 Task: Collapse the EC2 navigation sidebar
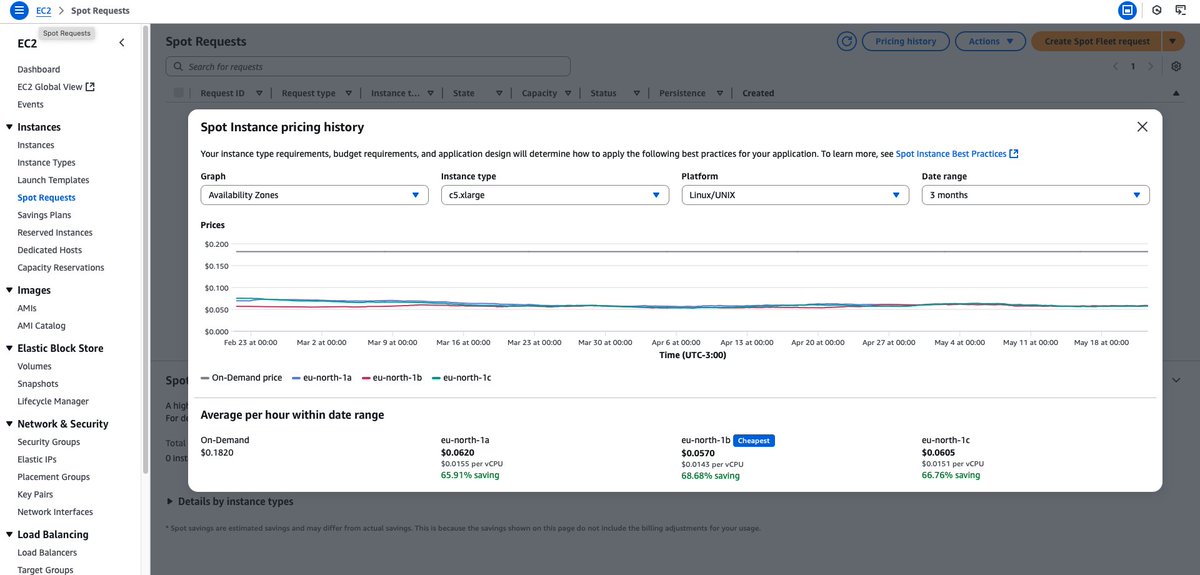pos(121,43)
